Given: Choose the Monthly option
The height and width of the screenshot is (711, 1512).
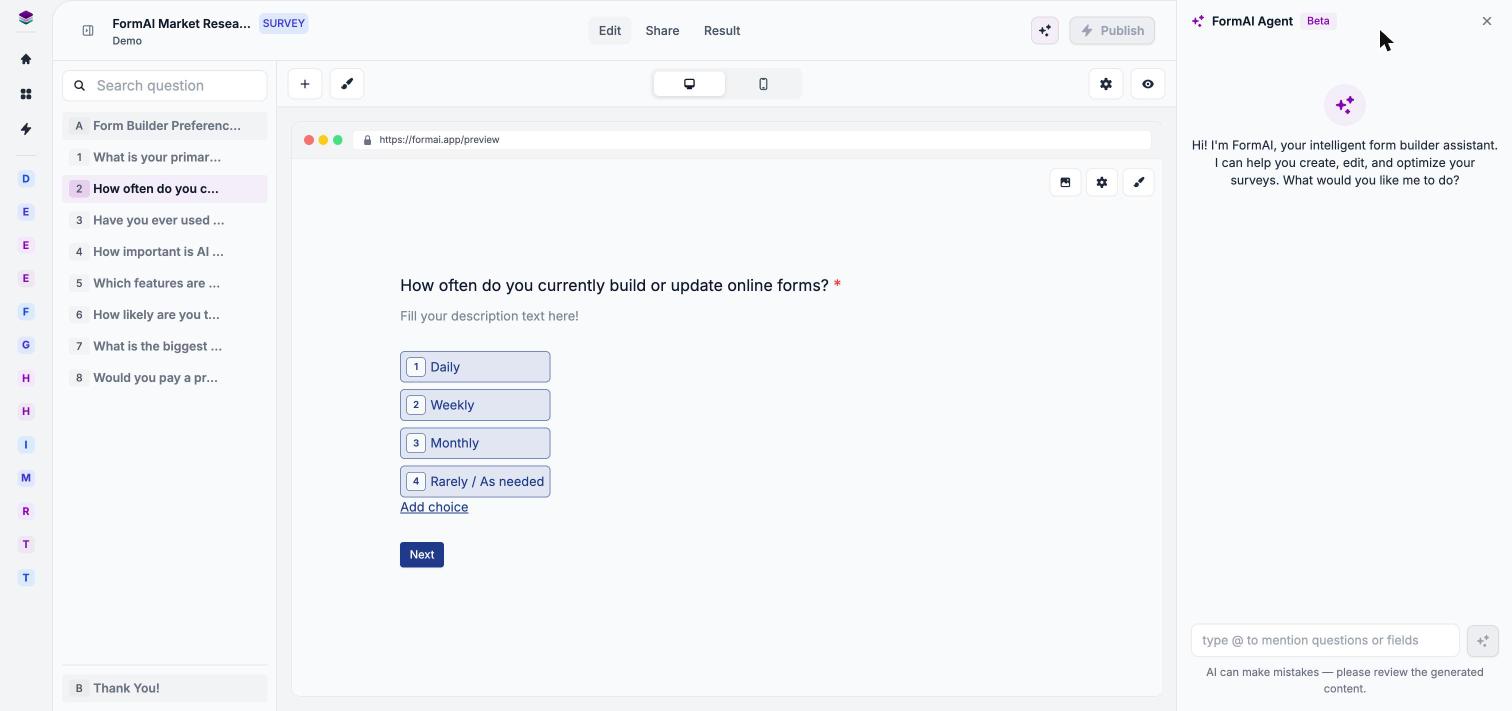Looking at the screenshot, I should (475, 443).
